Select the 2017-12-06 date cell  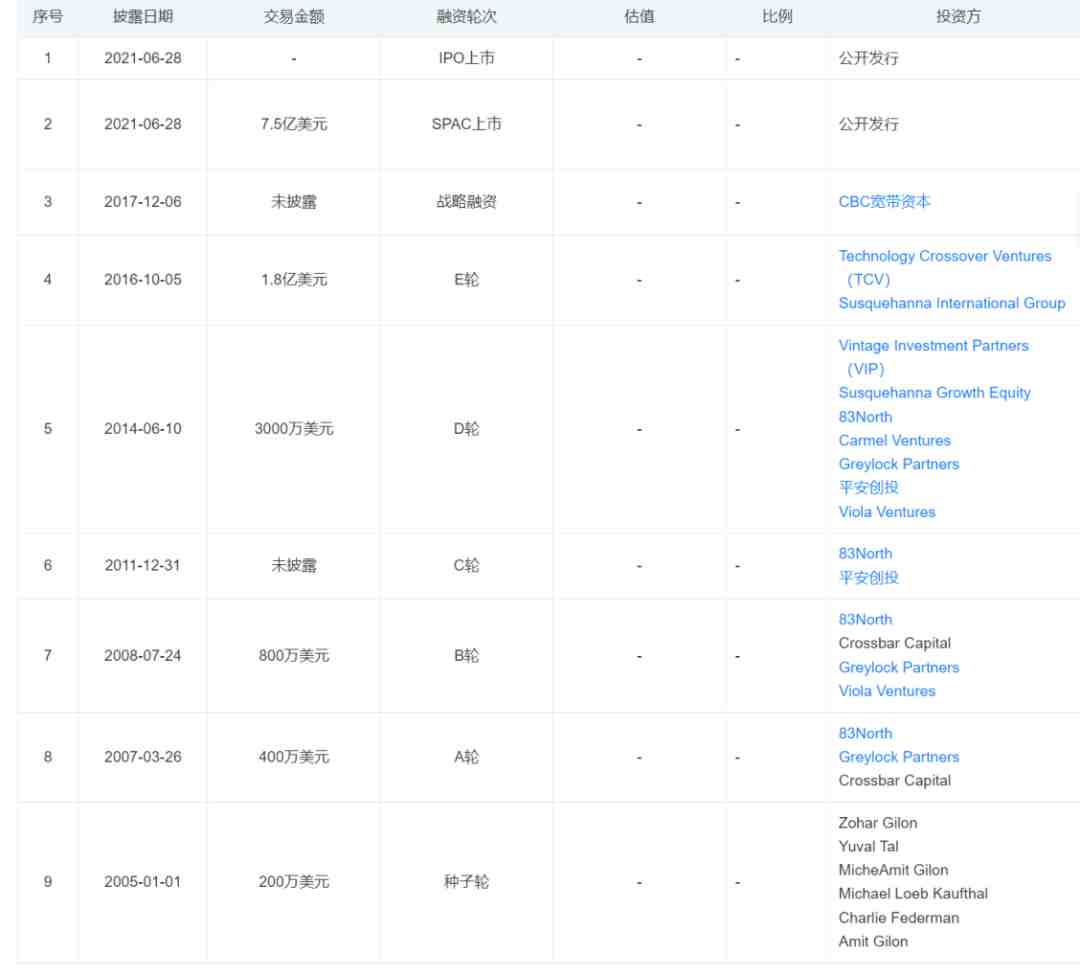[143, 202]
